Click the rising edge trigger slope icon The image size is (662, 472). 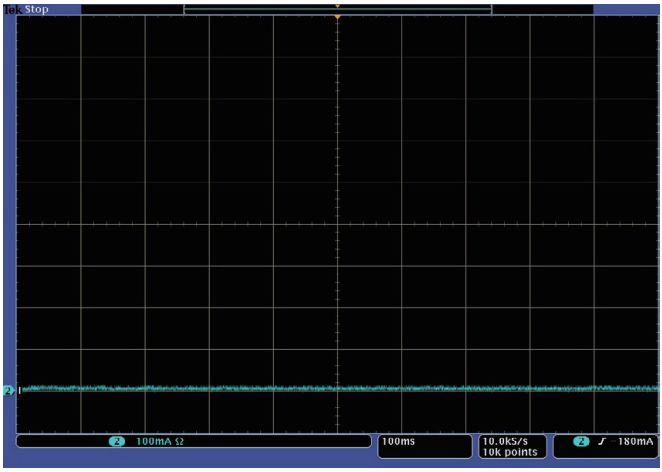602,442
